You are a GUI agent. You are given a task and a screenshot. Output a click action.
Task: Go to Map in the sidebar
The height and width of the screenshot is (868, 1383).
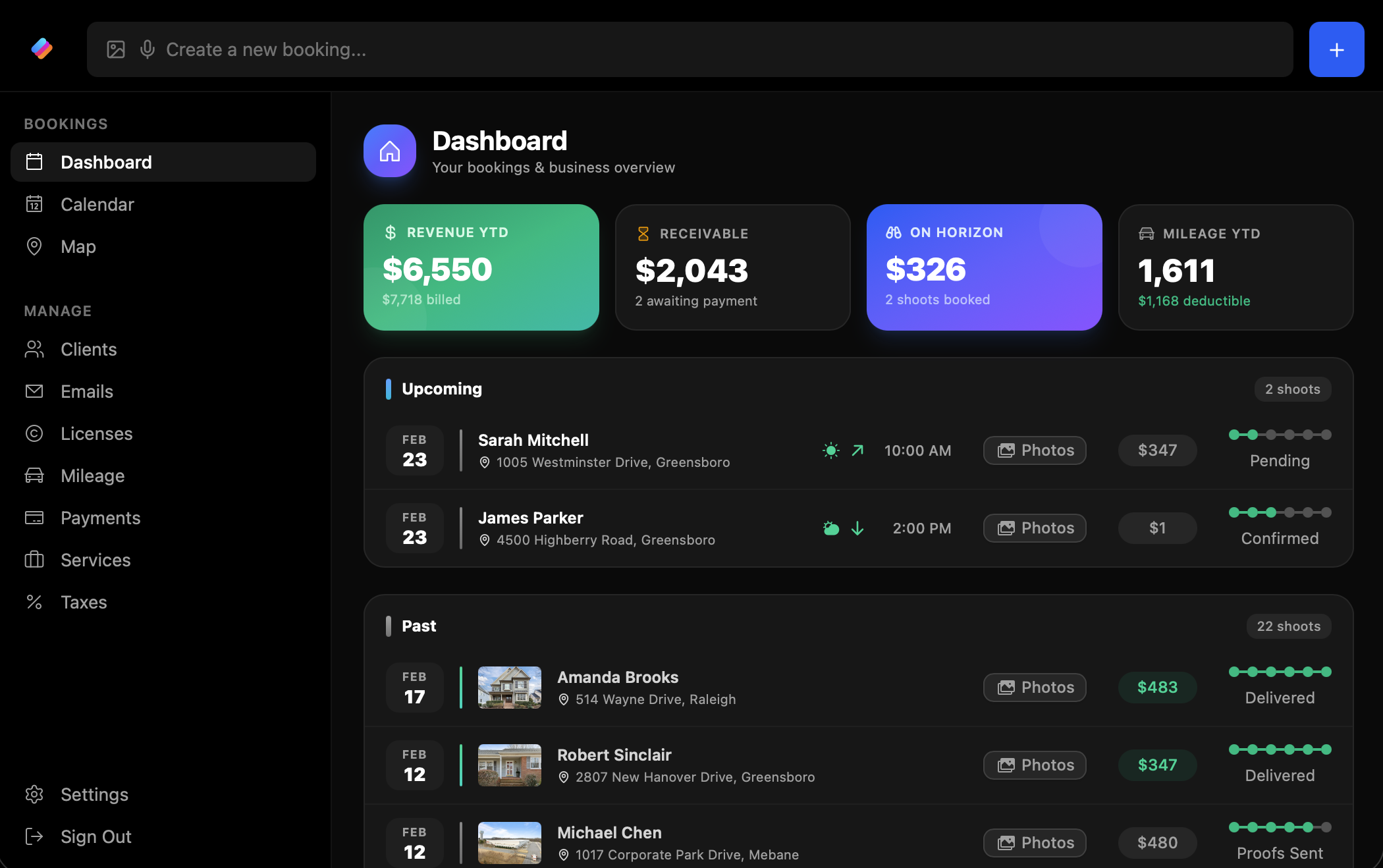tap(78, 246)
